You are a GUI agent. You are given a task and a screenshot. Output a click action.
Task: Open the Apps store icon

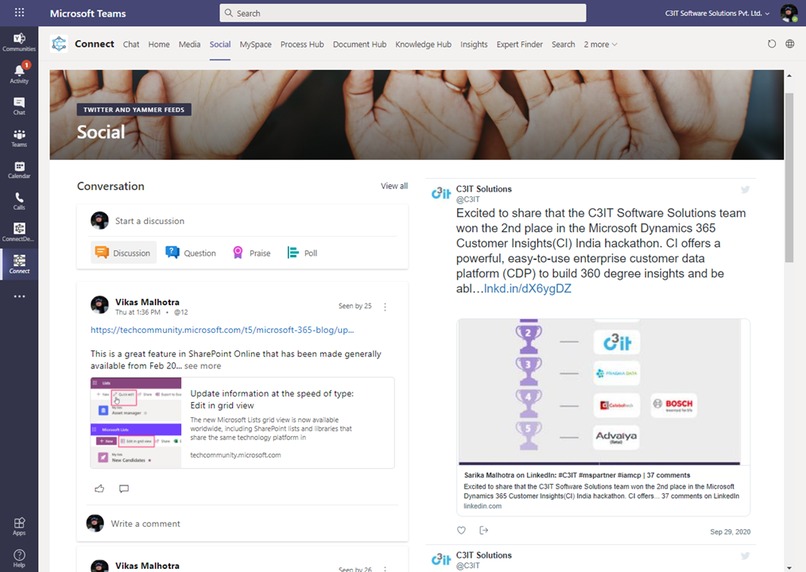click(19, 526)
